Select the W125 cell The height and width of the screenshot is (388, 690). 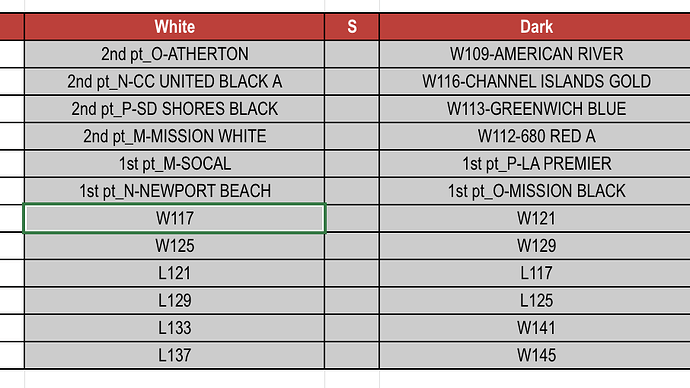click(x=175, y=246)
